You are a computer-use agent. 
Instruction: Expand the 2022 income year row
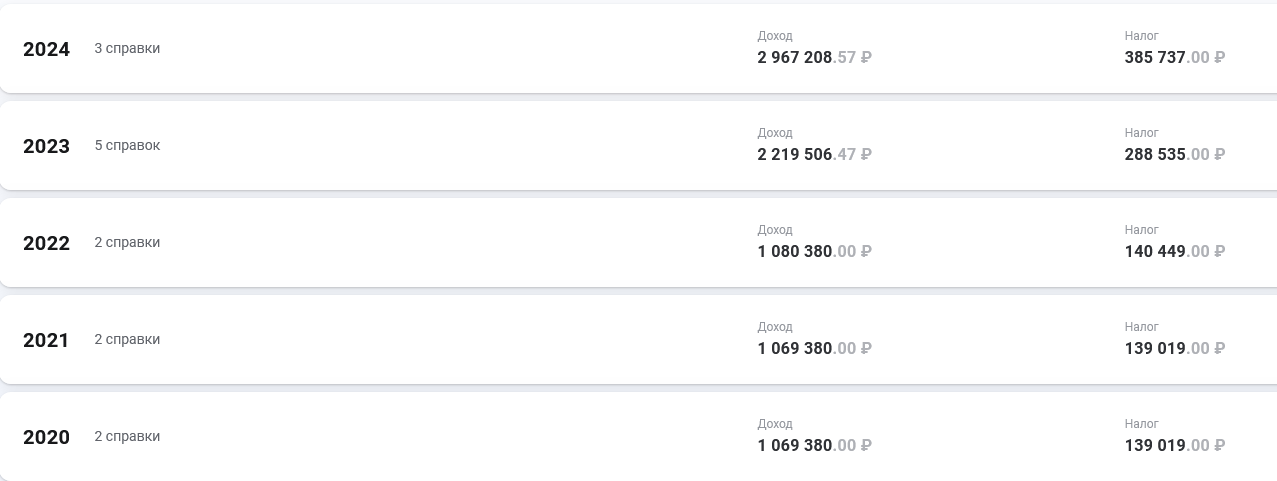click(x=46, y=243)
